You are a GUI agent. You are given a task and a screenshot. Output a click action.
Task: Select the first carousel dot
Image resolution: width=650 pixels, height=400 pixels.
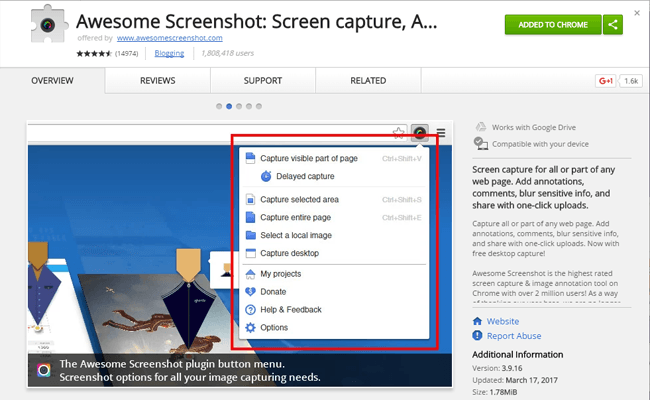(x=219, y=106)
